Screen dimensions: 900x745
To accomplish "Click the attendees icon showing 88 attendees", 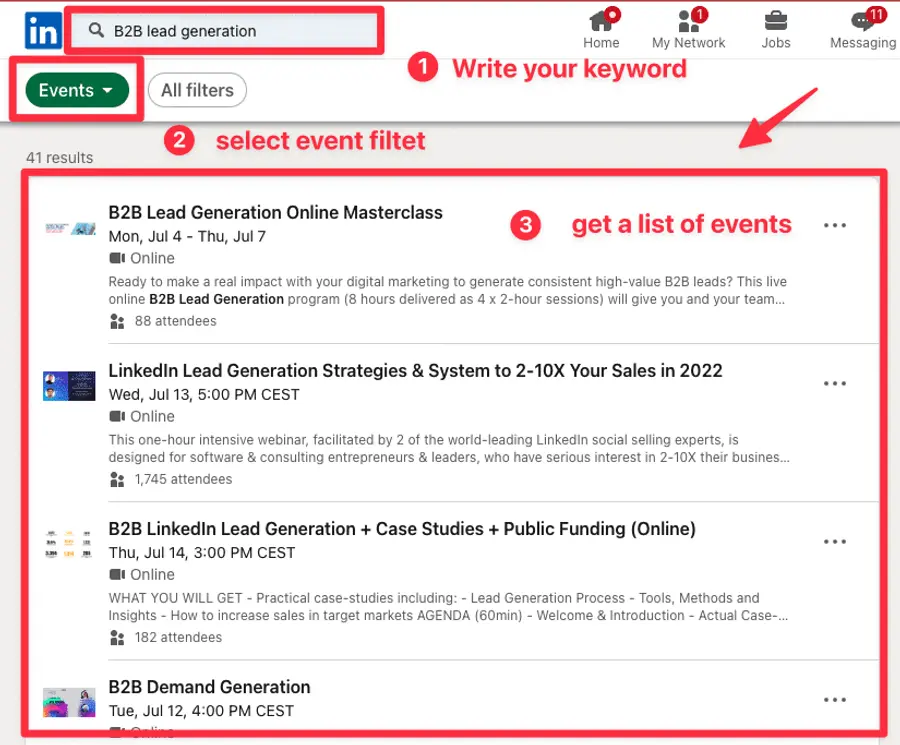I will pos(117,320).
